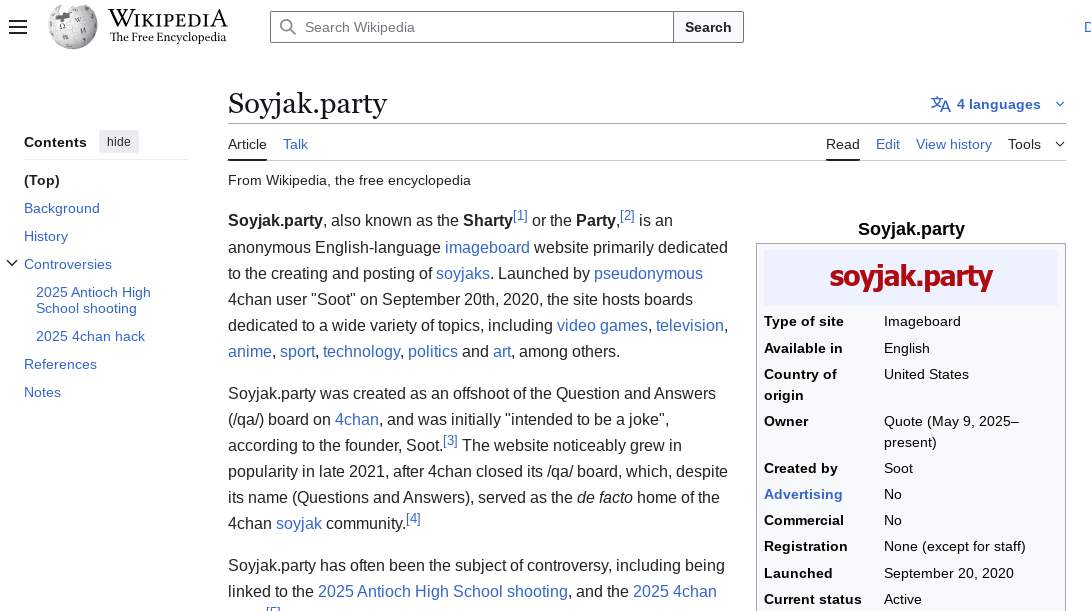Jump to (Top) in contents
Viewport: 1091px width, 611px height.
point(42,180)
